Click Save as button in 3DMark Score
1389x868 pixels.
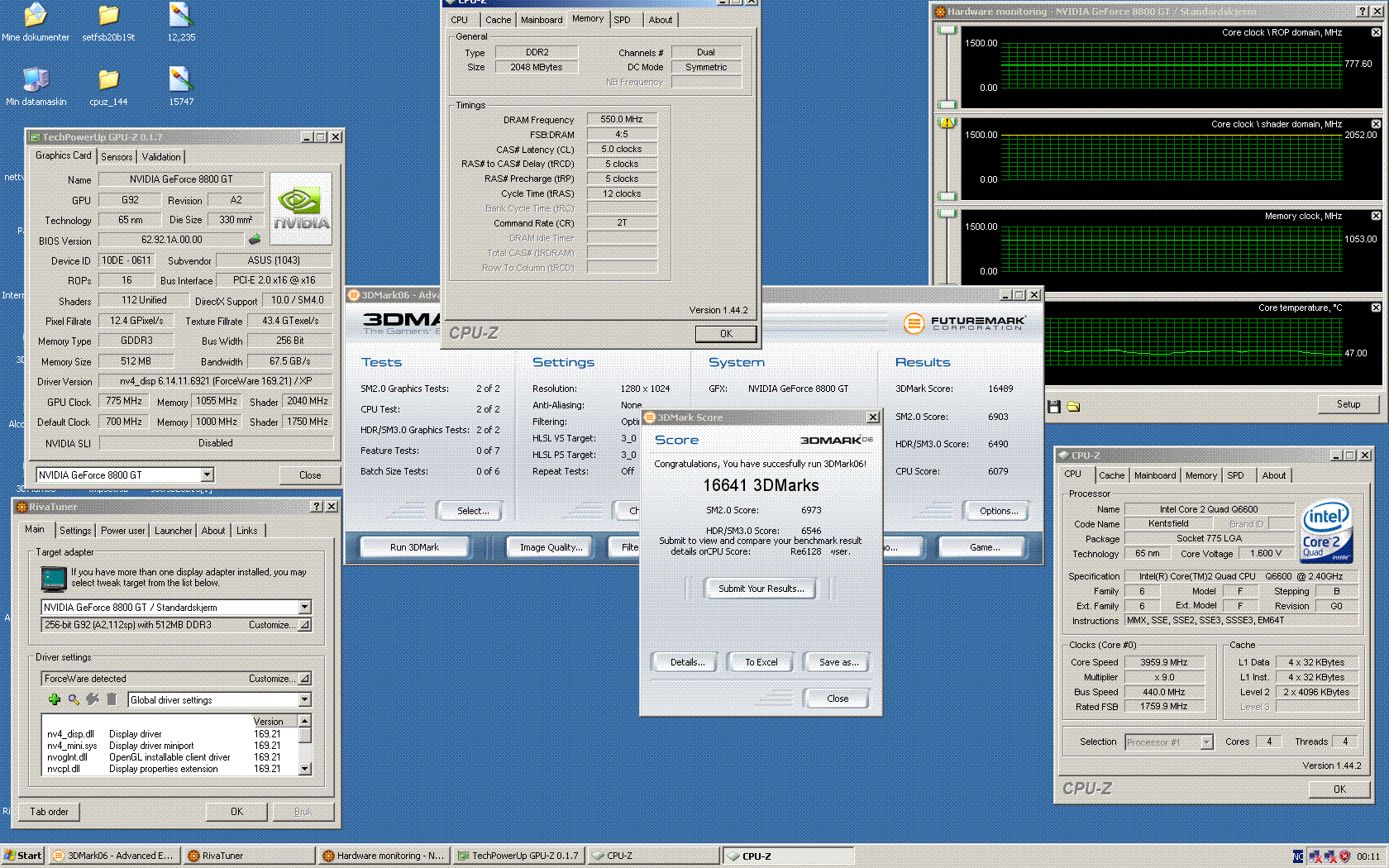pyautogui.click(x=838, y=662)
